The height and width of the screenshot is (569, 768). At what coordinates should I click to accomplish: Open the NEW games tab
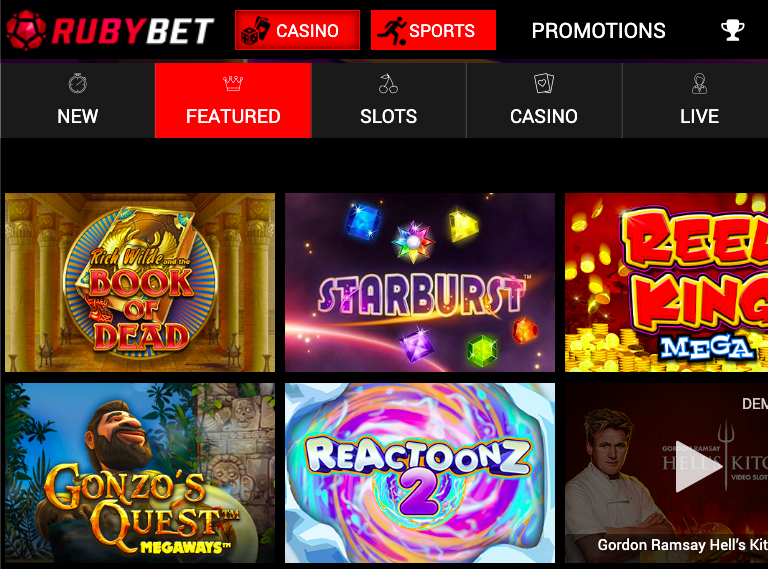point(77,100)
